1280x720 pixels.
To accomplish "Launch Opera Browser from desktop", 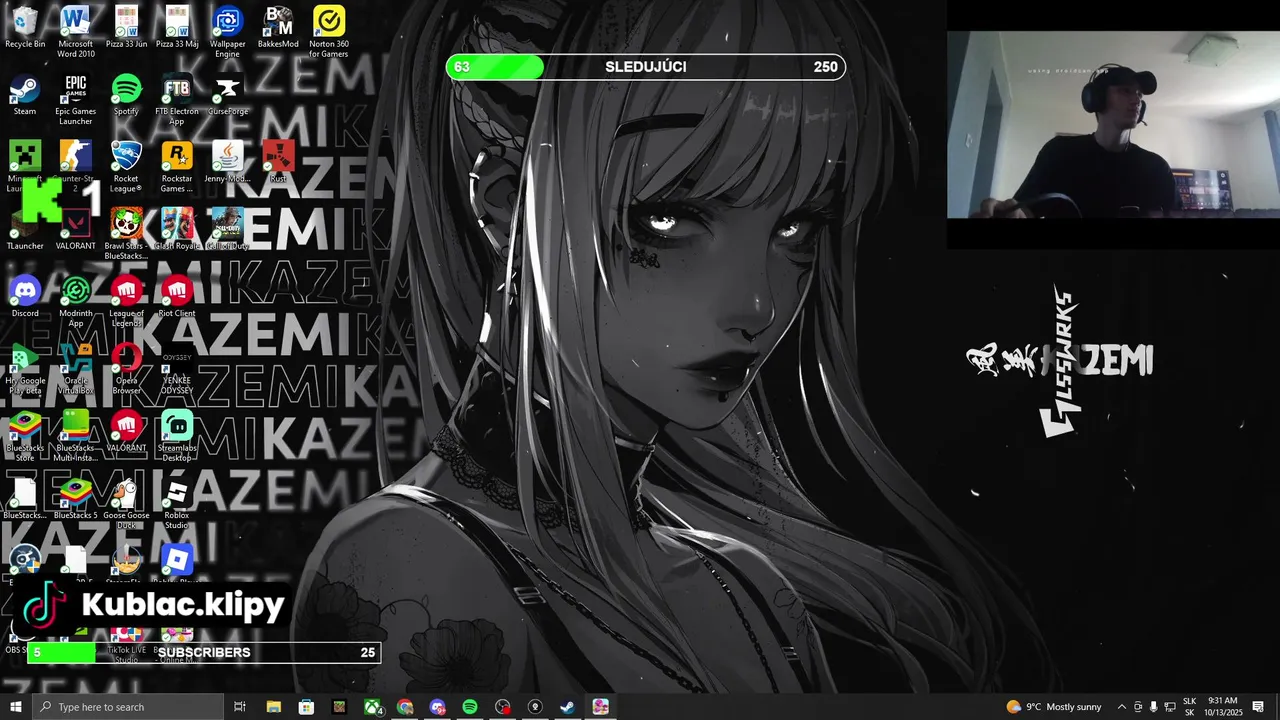I will point(126,368).
